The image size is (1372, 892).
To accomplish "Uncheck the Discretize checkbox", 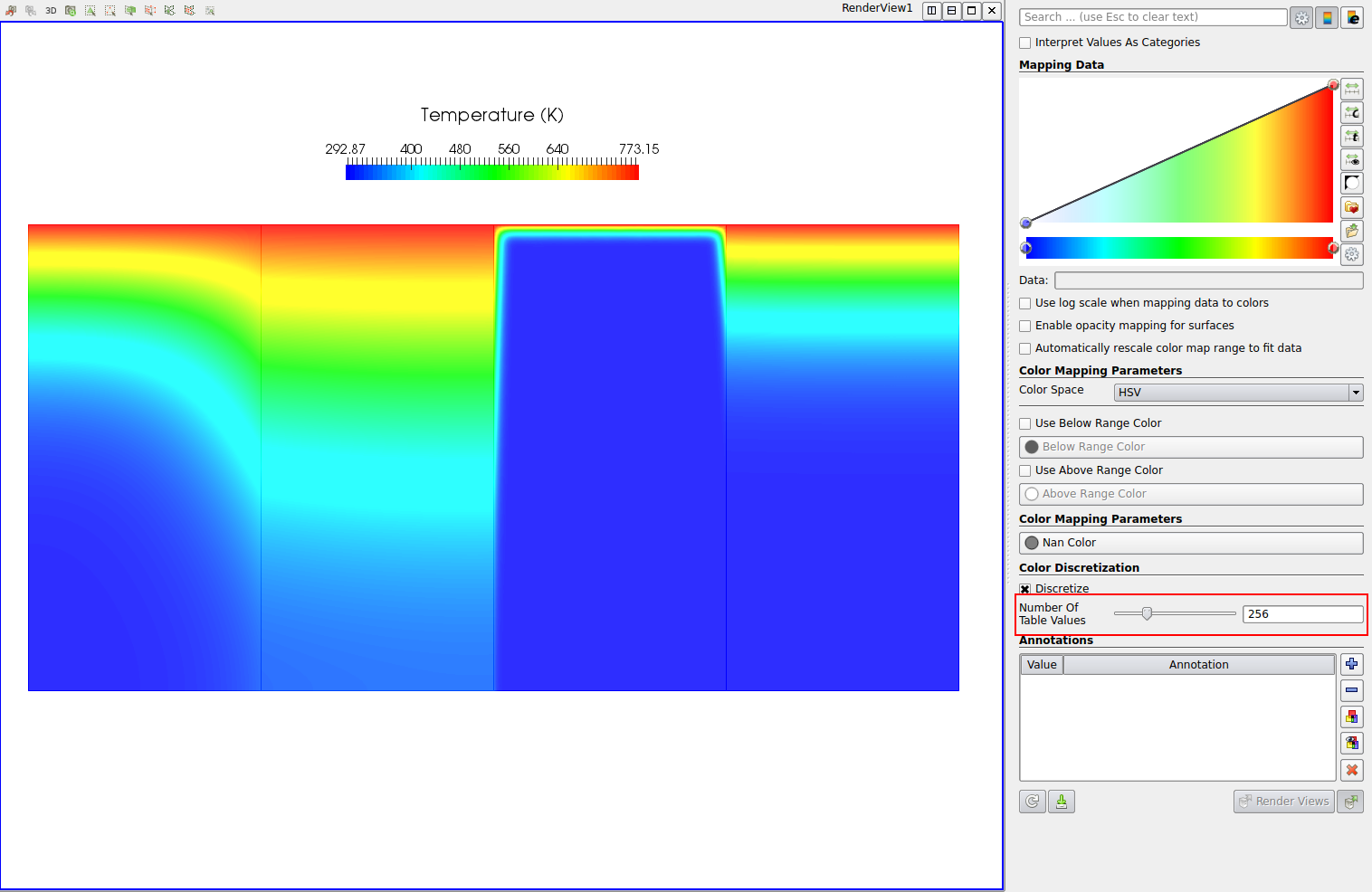I will [1025, 589].
